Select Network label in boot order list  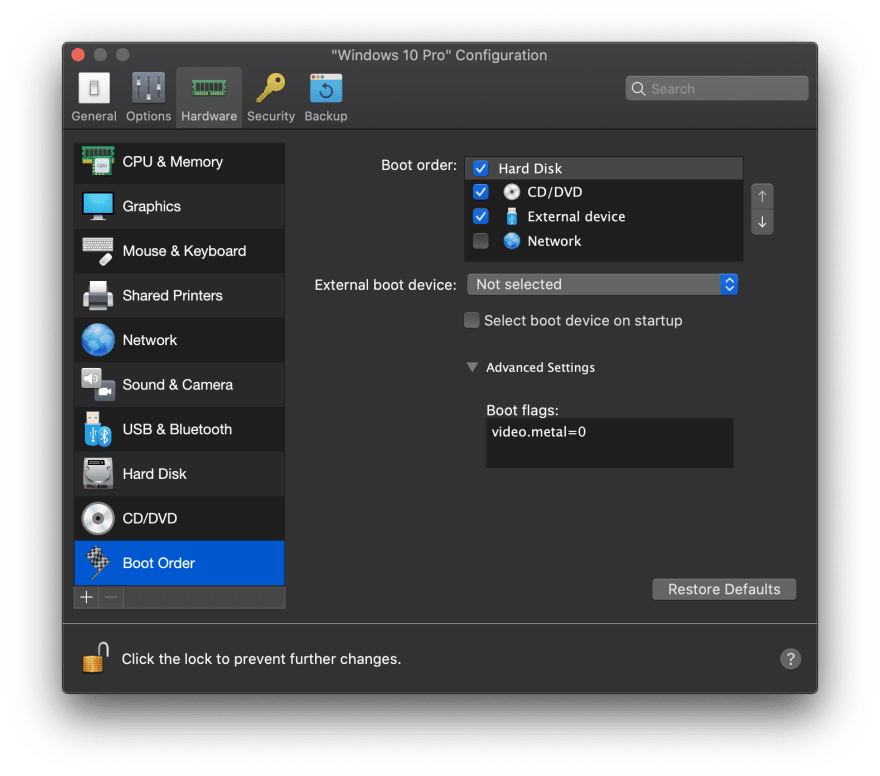pos(554,241)
